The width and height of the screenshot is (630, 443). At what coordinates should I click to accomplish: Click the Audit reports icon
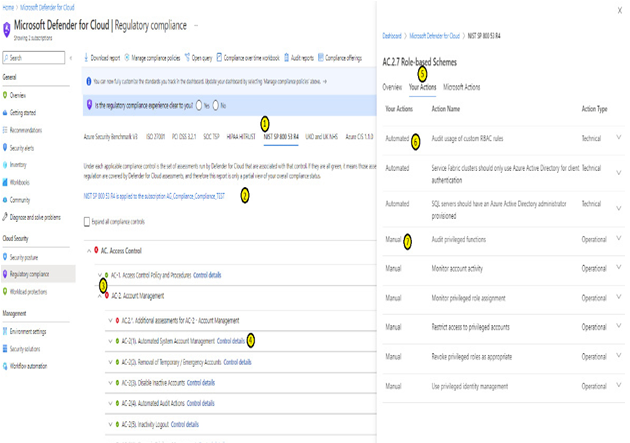tap(286, 58)
